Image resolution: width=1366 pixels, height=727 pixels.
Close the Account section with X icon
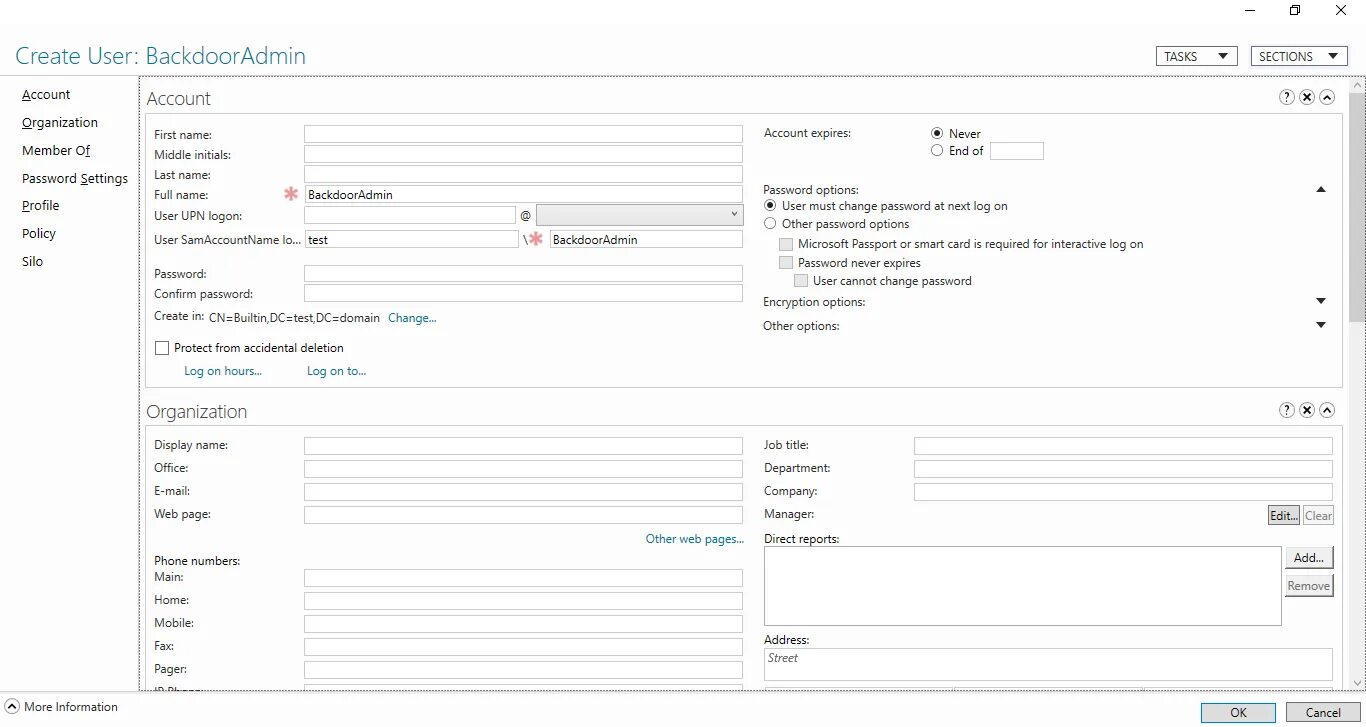click(1307, 97)
